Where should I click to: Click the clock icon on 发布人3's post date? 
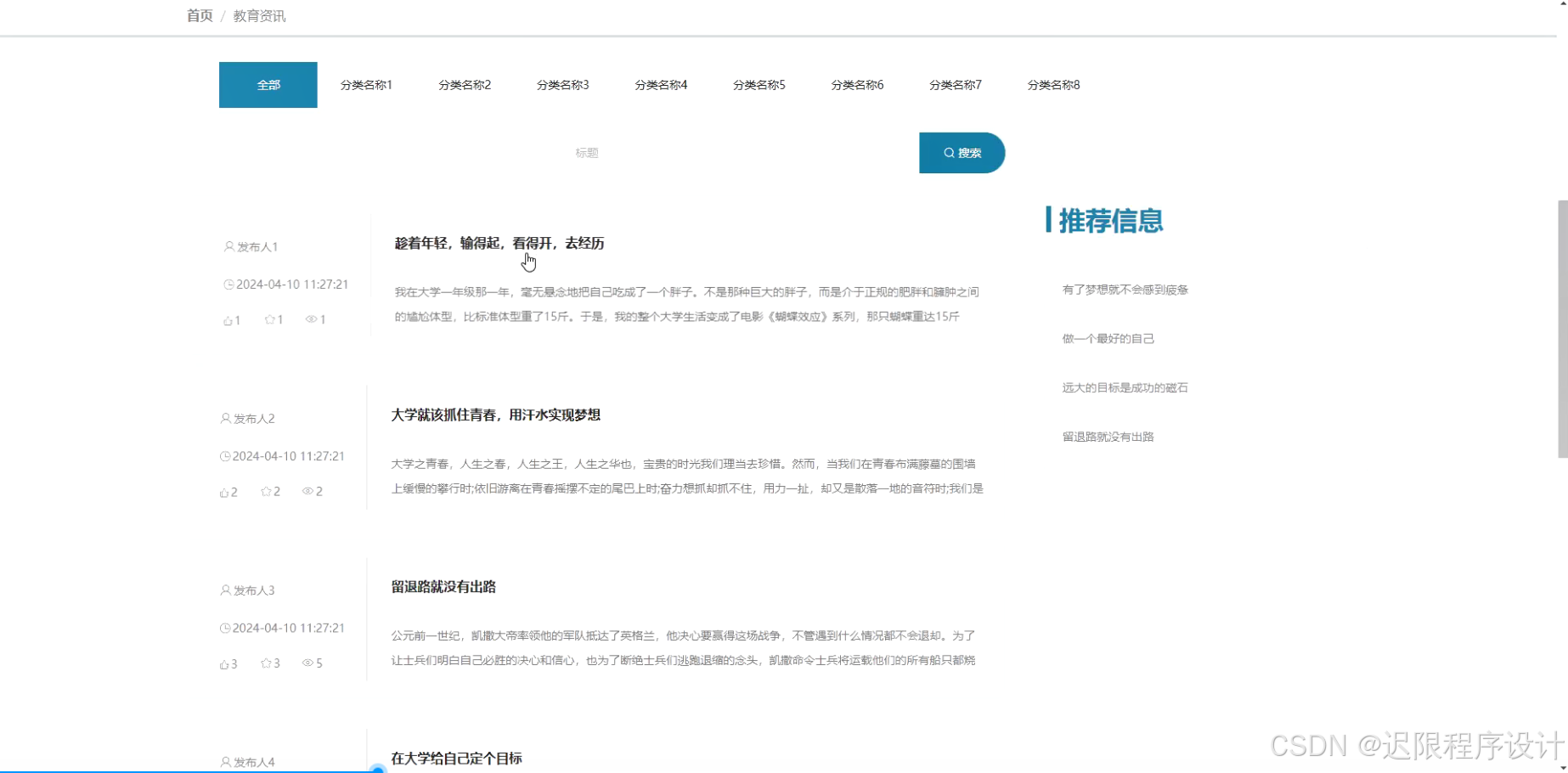click(x=225, y=628)
